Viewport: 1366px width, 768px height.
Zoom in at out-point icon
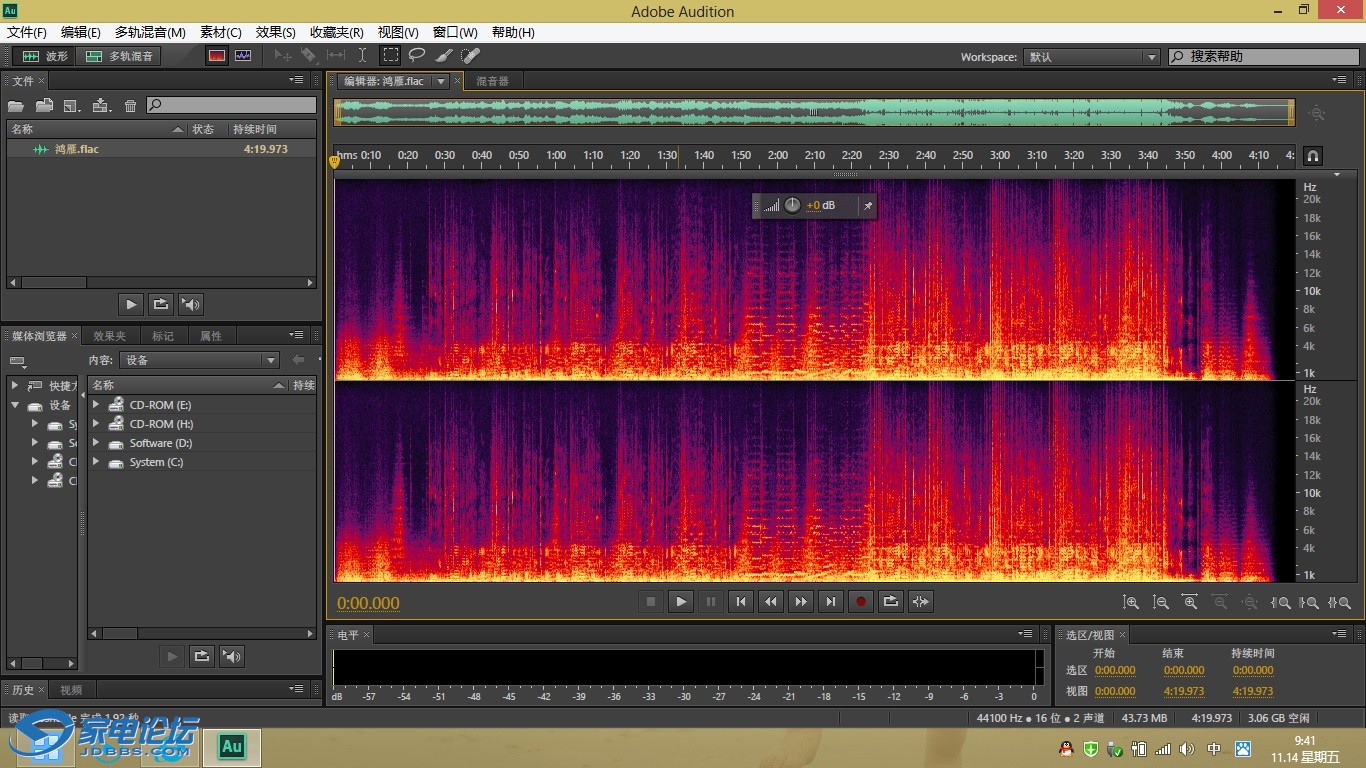tap(1309, 602)
